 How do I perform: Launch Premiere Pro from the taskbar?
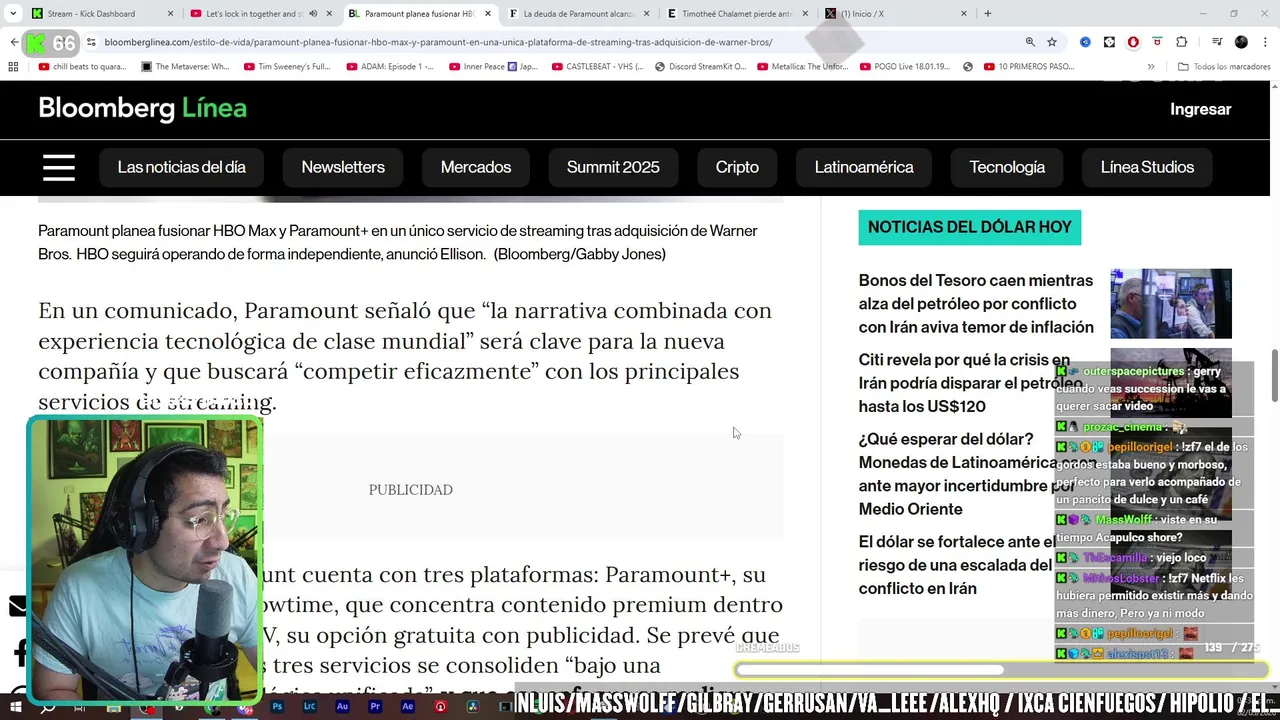[375, 707]
